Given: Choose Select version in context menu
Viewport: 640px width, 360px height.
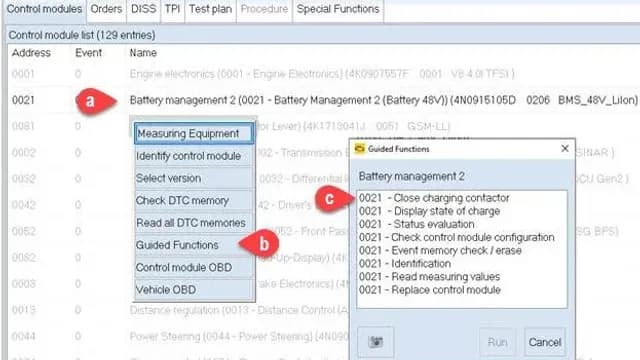Looking at the screenshot, I should pyautogui.click(x=193, y=178).
